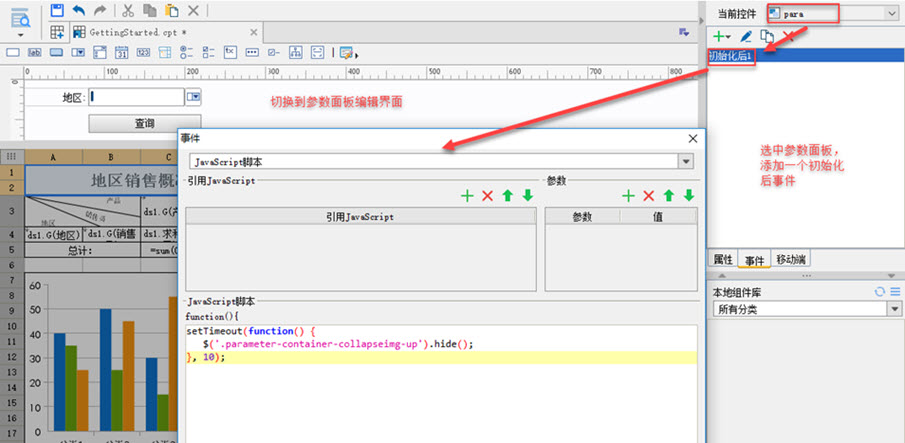
Task: Select the dashed-frame widget icon after the tree tool
Action: click(x=317, y=52)
